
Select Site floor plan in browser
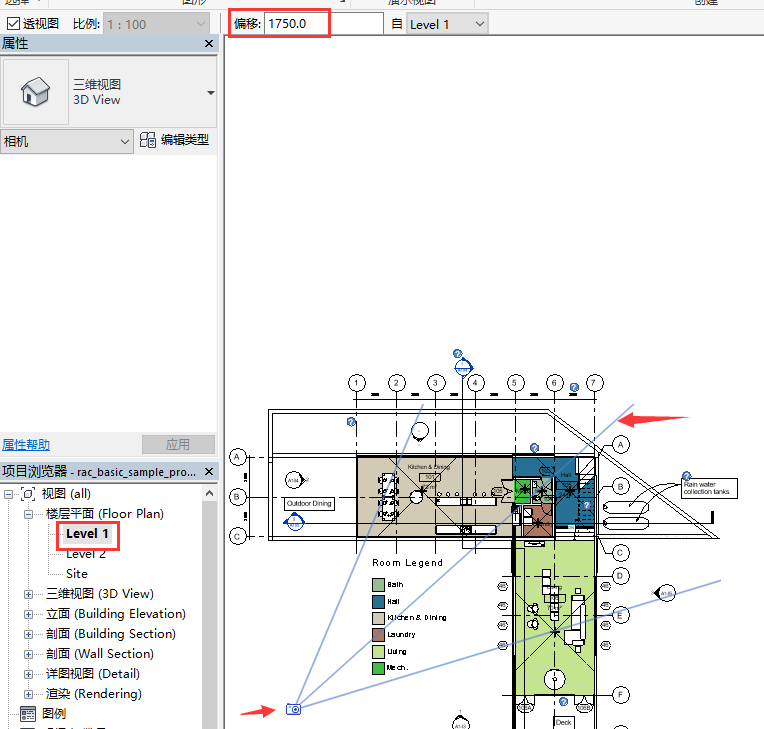[77, 574]
